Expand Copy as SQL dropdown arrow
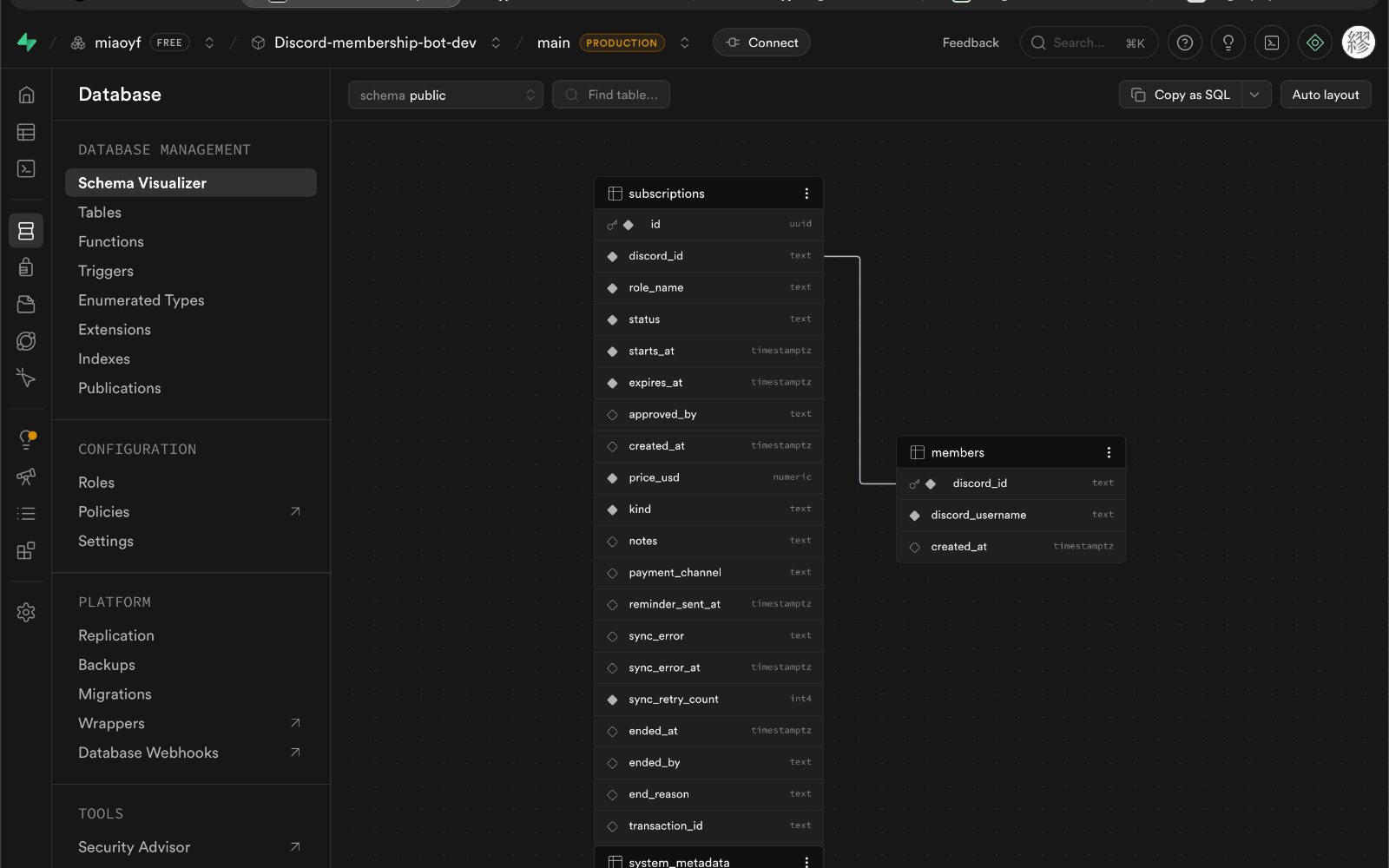The image size is (1389, 868). tap(1255, 95)
